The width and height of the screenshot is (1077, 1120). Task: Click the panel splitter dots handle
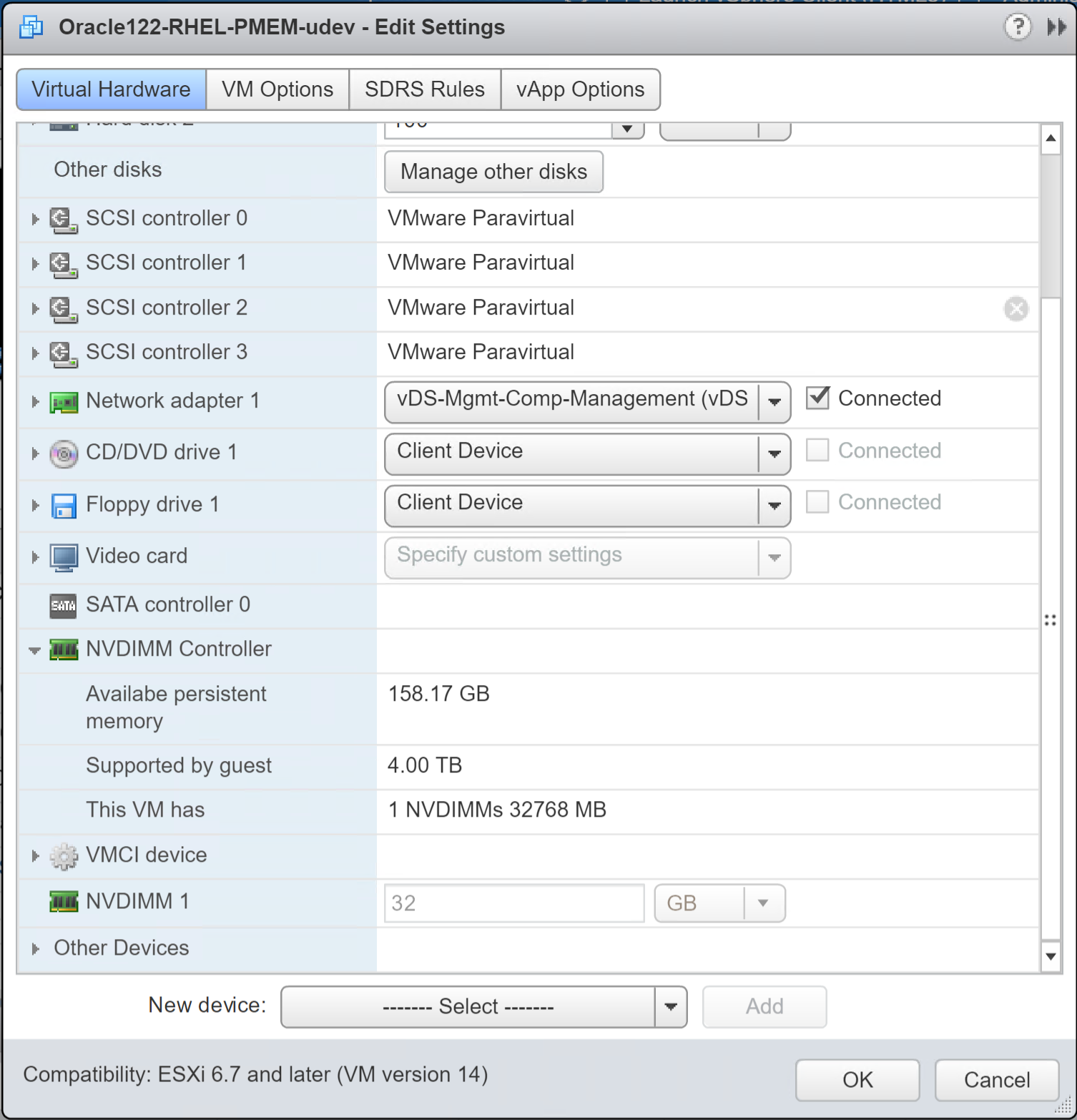[x=1050, y=620]
